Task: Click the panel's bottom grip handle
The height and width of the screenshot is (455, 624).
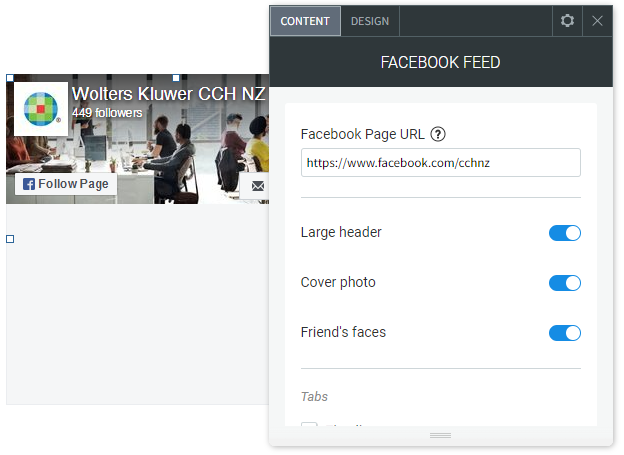Action: click(x=441, y=435)
